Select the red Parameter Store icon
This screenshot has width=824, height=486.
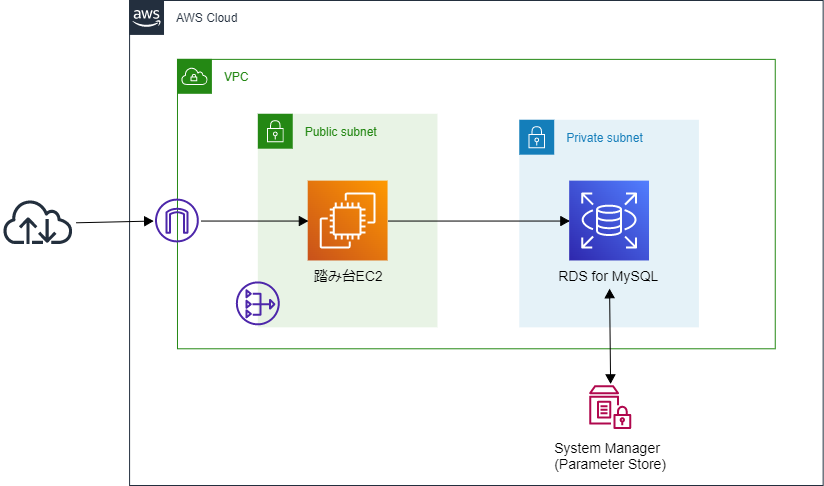coord(609,408)
